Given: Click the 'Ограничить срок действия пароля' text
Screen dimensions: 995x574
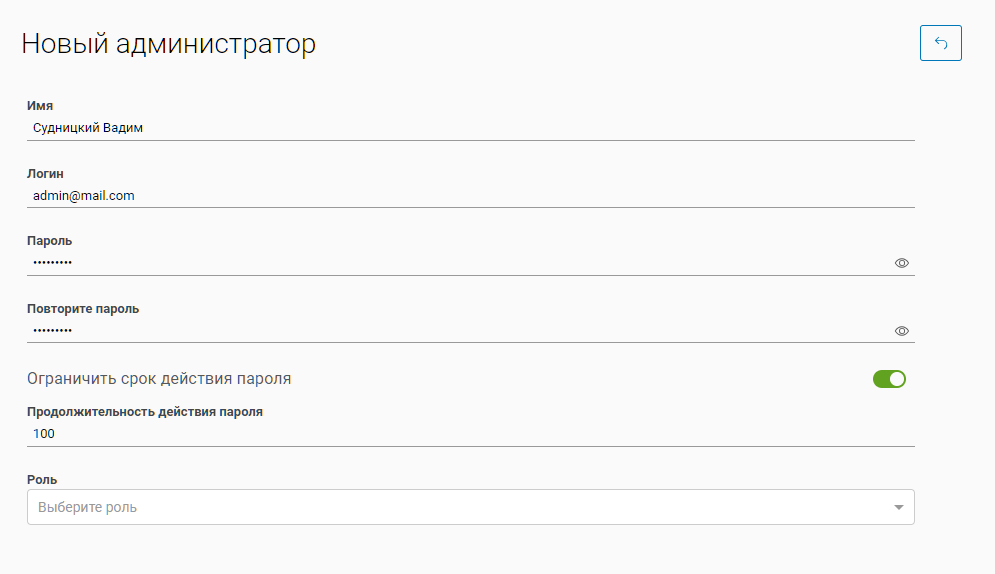Looking at the screenshot, I should (159, 379).
